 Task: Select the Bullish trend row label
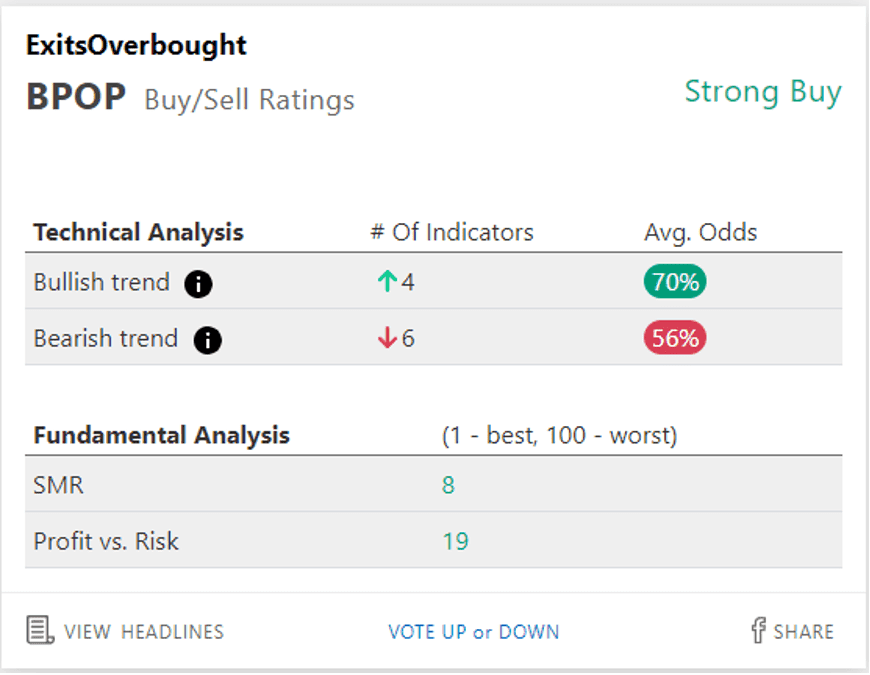[101, 283]
